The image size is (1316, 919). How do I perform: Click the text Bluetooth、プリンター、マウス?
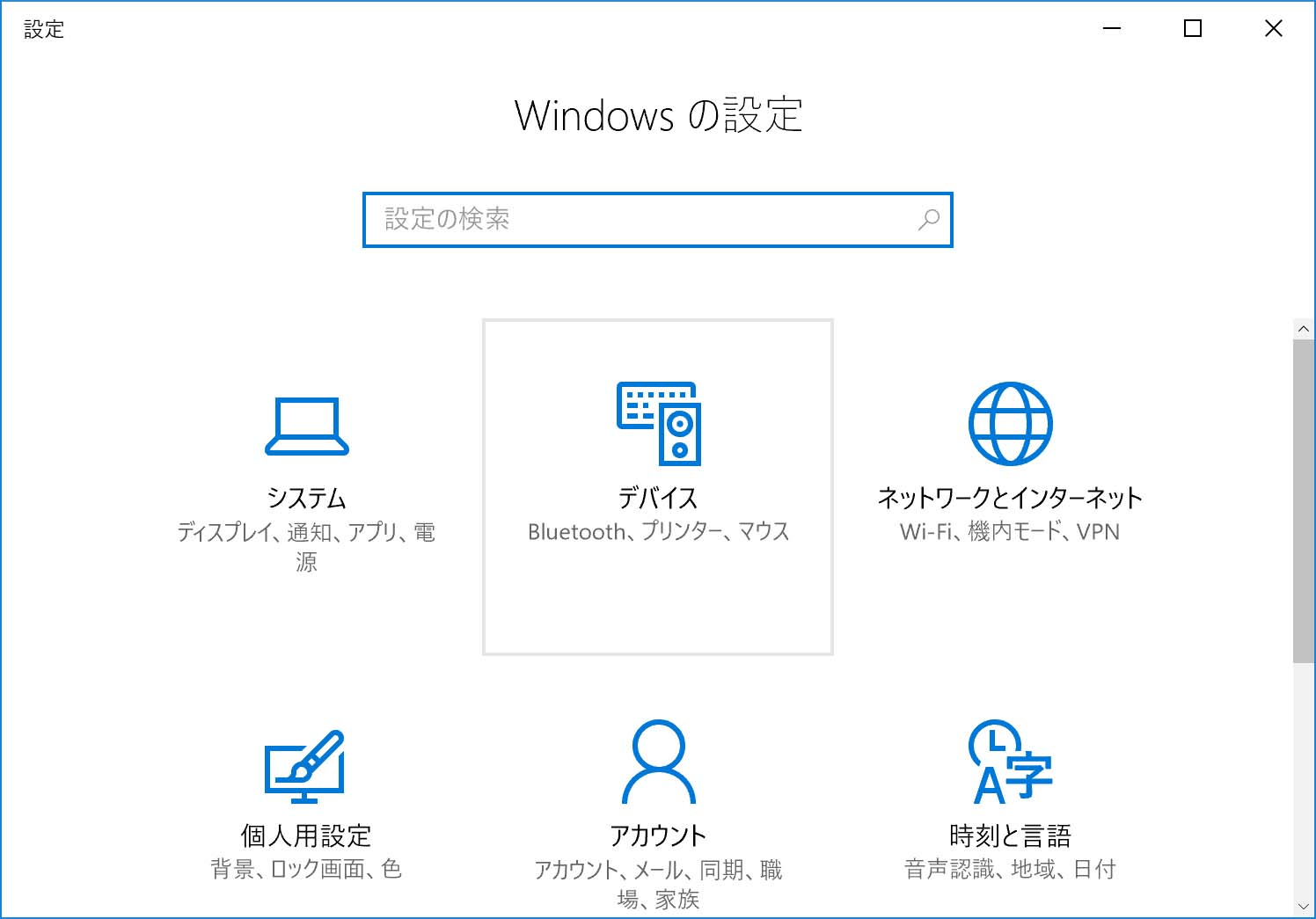tap(658, 531)
